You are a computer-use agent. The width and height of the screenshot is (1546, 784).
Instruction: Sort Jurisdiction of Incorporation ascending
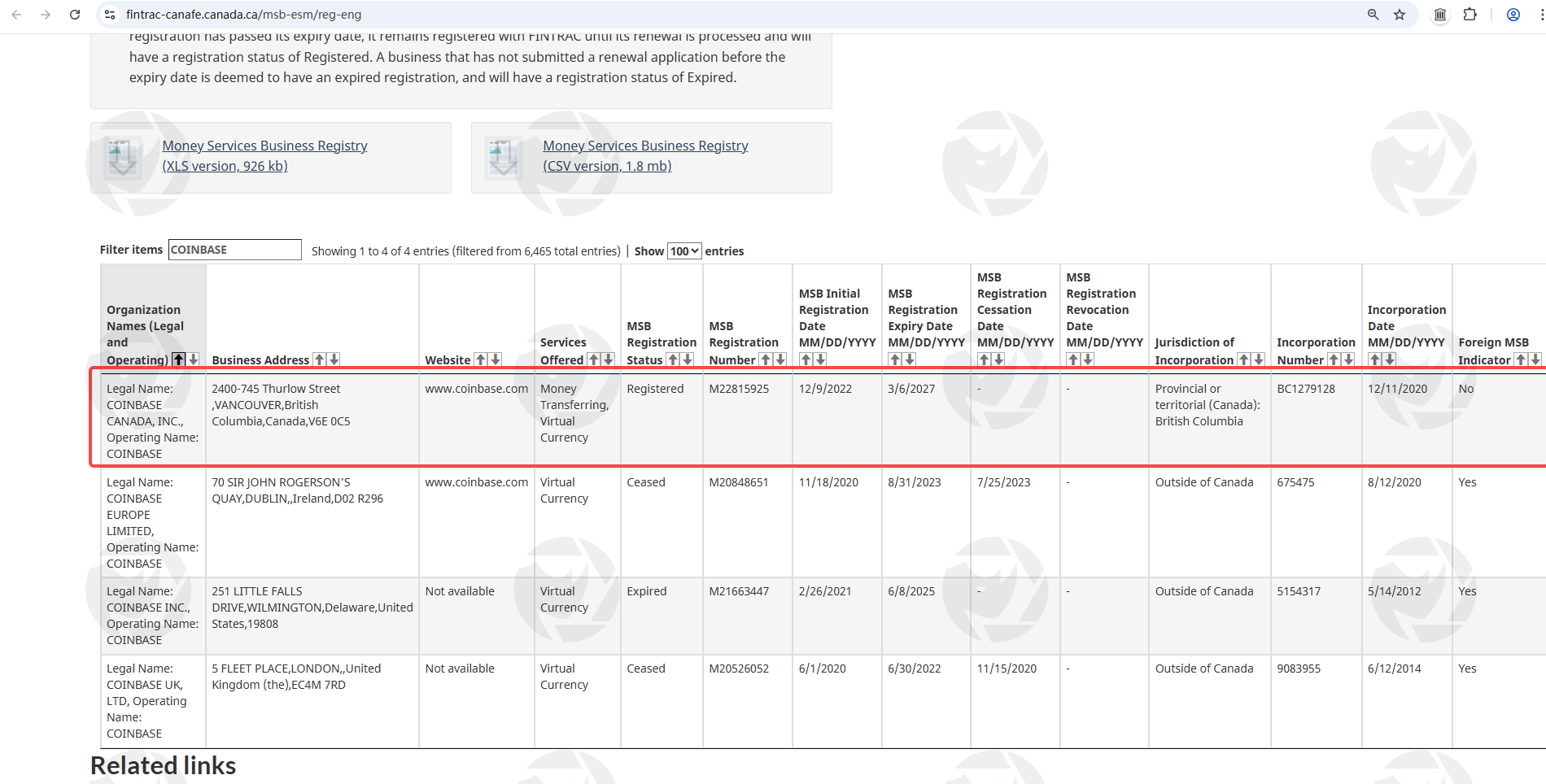[1244, 359]
